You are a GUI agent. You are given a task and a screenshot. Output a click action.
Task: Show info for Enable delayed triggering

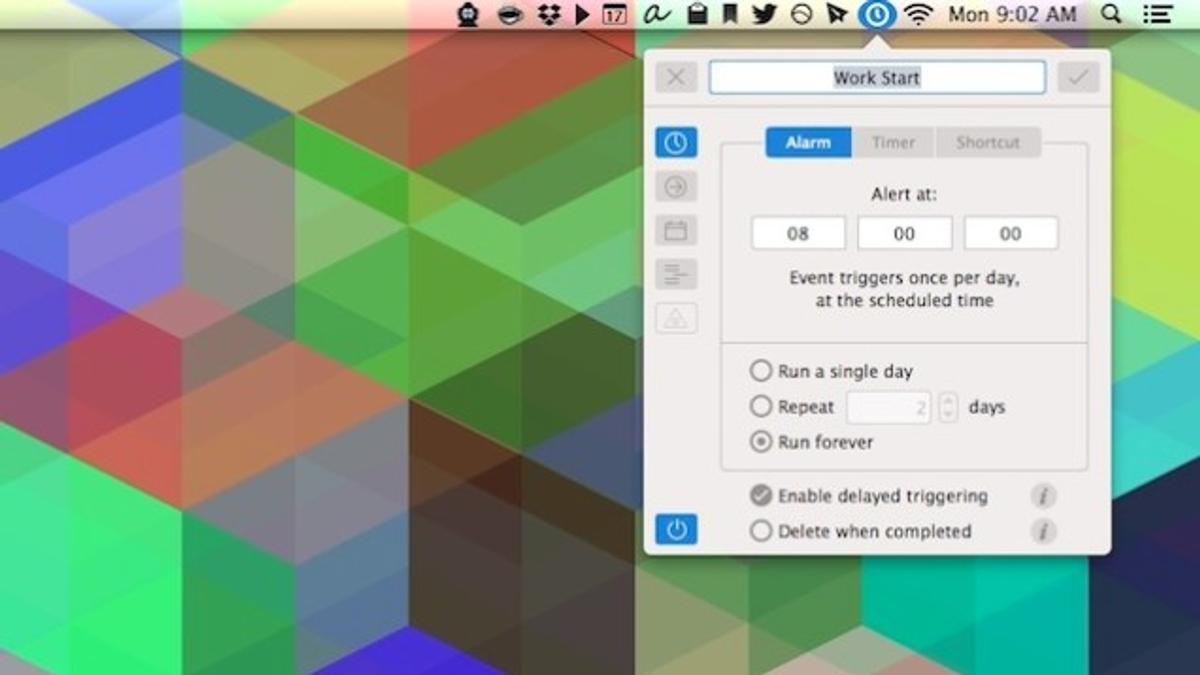tap(1043, 495)
